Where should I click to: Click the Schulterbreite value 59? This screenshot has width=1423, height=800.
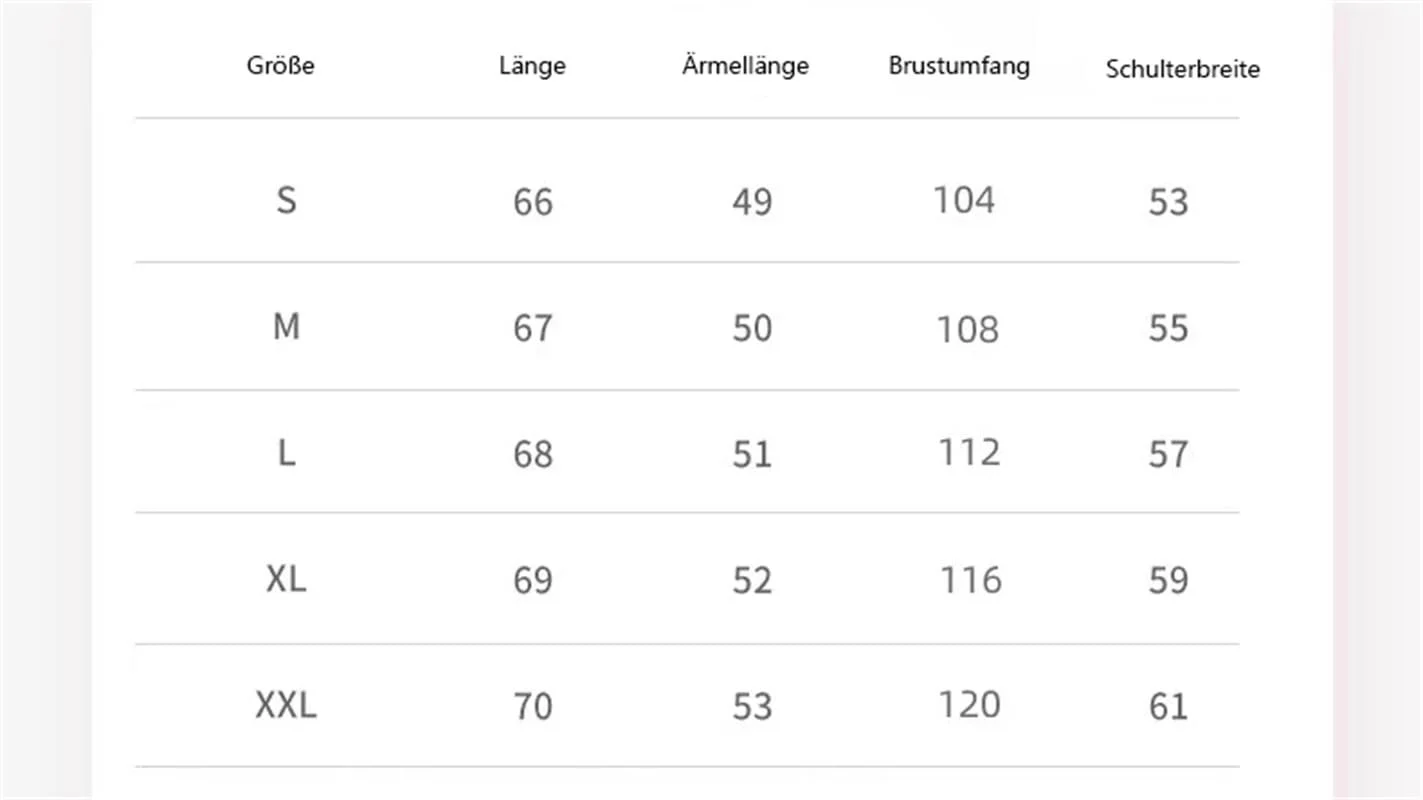point(1168,581)
